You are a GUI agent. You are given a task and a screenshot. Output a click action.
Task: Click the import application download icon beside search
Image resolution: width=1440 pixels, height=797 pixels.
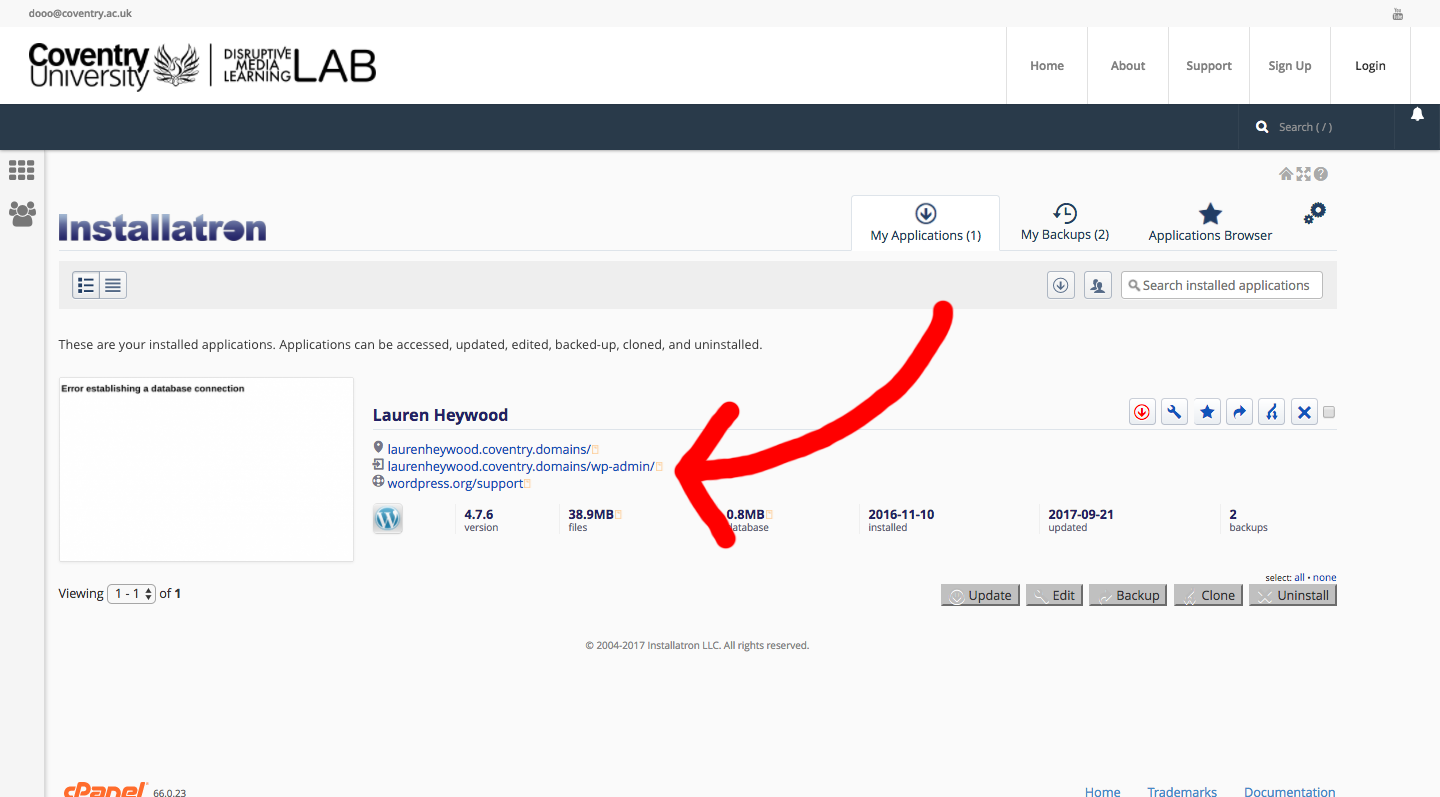click(x=1060, y=285)
